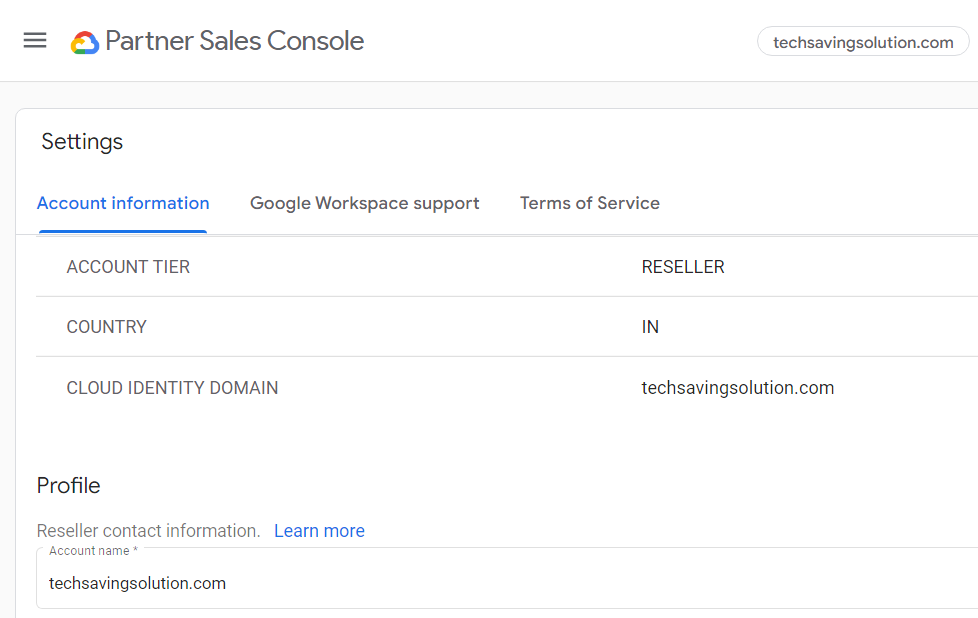Select the Cloud Identity domain value techsavingsolution.com
The image size is (978, 618).
(x=738, y=388)
